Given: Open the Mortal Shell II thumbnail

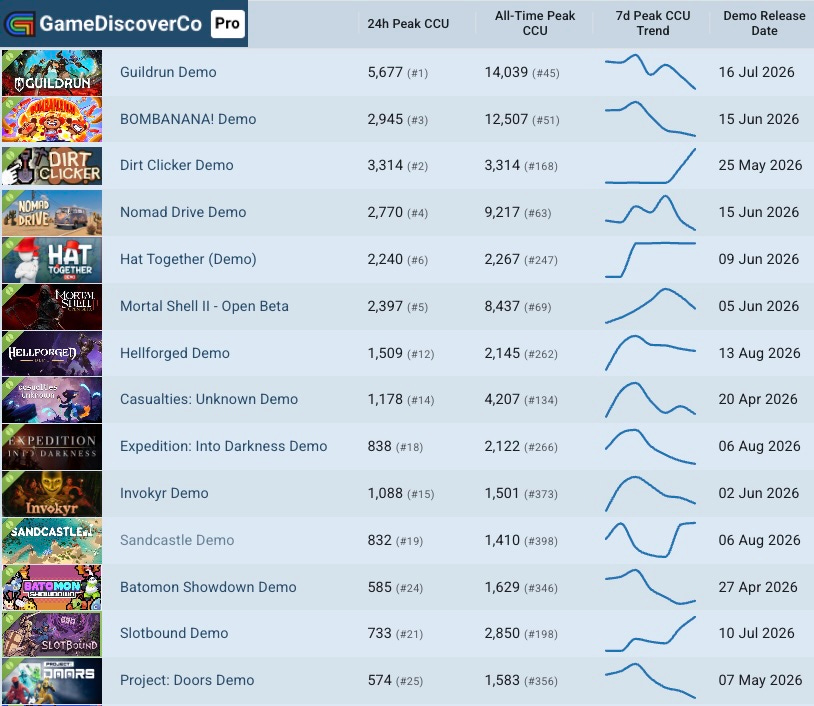Looking at the screenshot, I should (x=52, y=307).
